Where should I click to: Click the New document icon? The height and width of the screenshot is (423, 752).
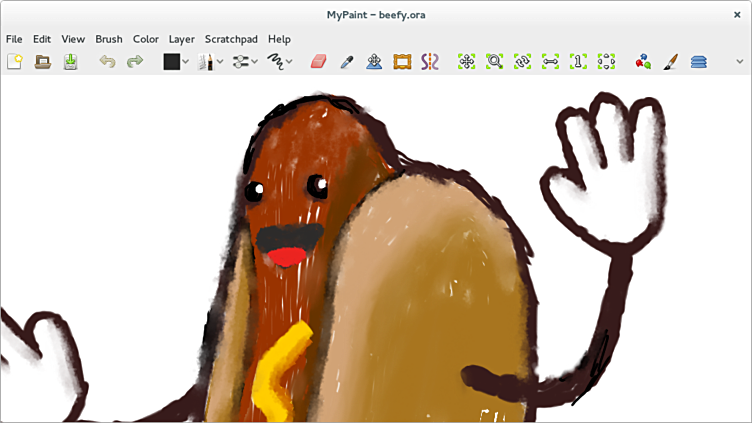point(14,62)
